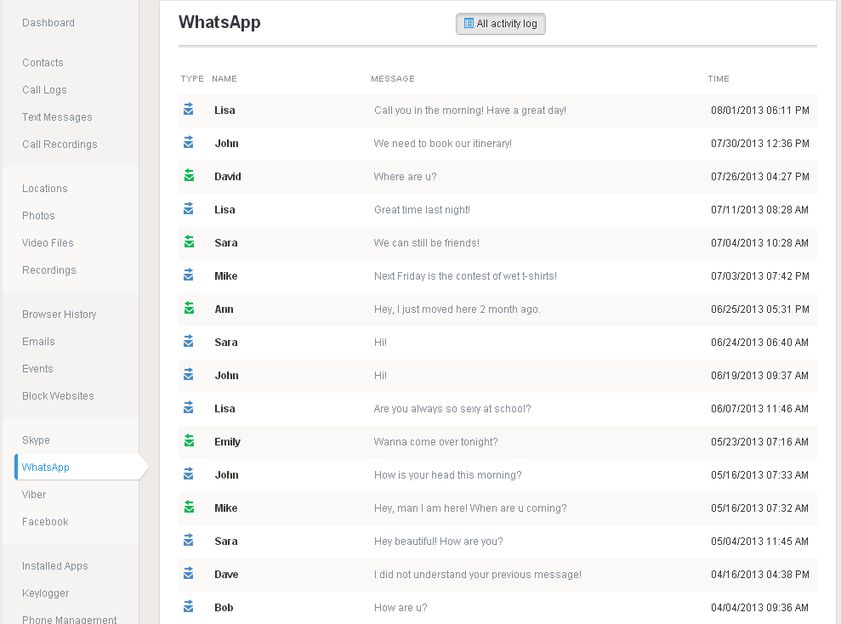Click the green type icon next to Ann
Screen dimensions: 841x624
[x=188, y=309]
